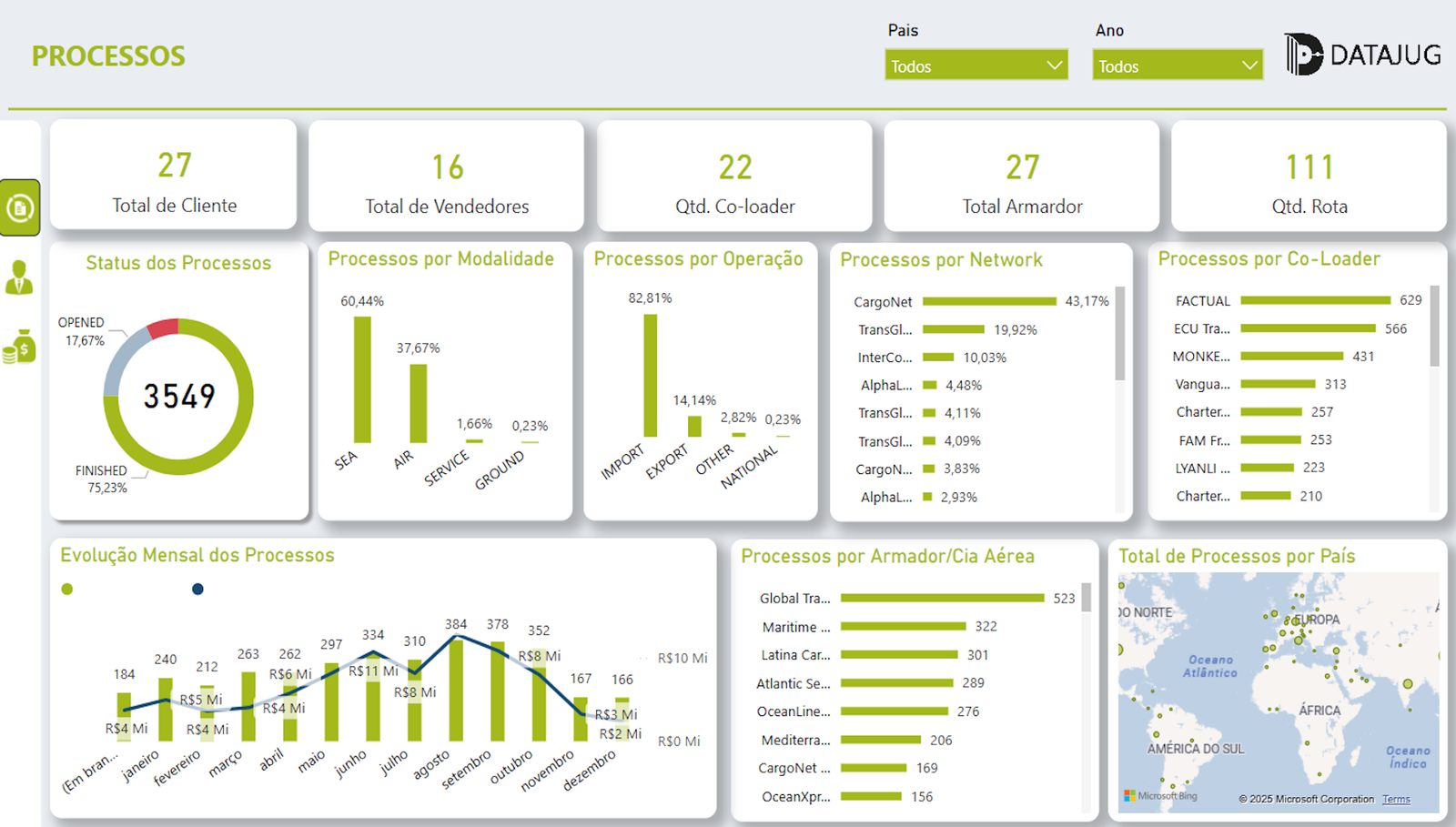Click the green legend dot in Evolução Mensal
The height and width of the screenshot is (827, 1456).
coord(66,590)
